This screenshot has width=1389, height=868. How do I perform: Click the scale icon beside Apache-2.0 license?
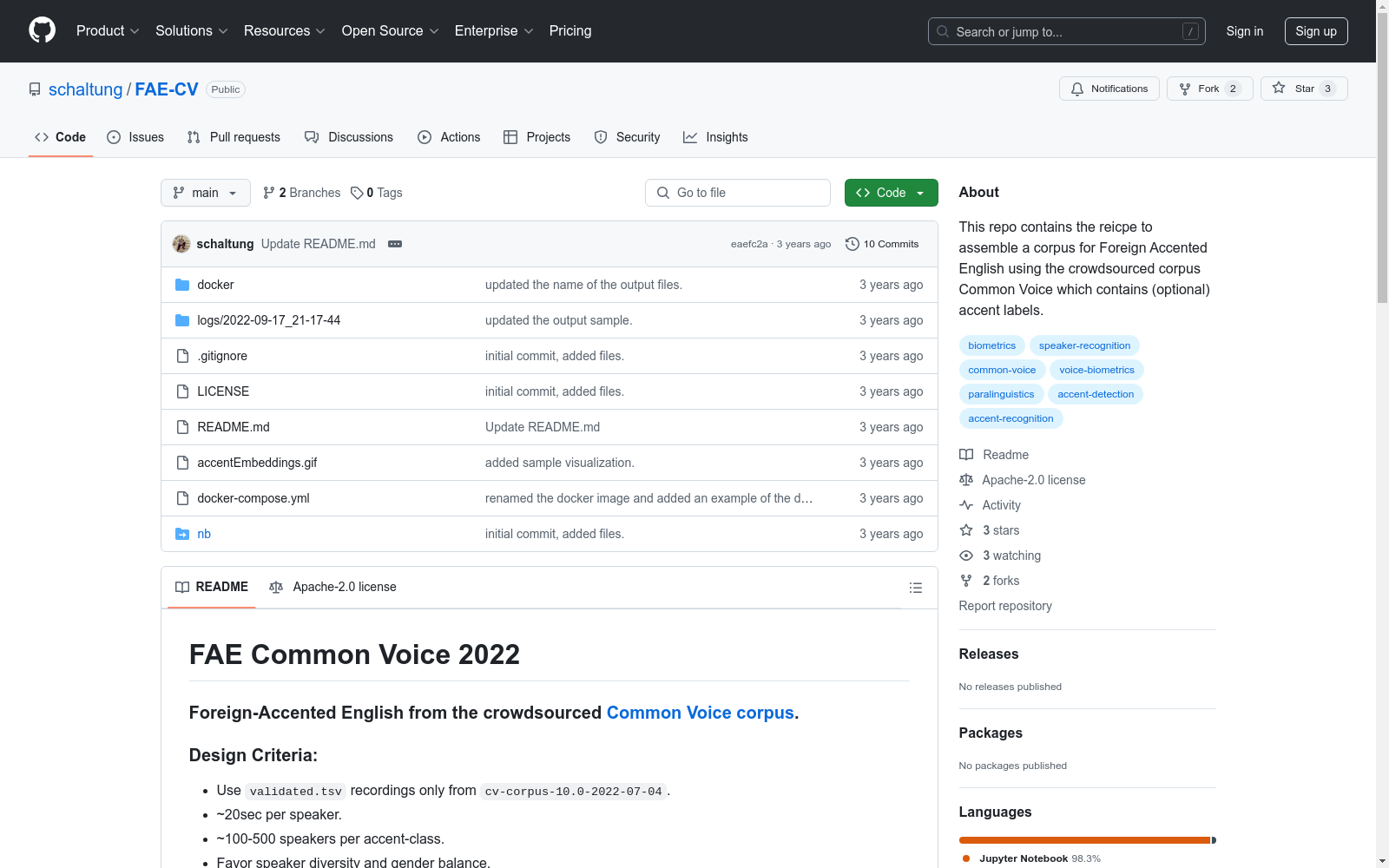966,480
